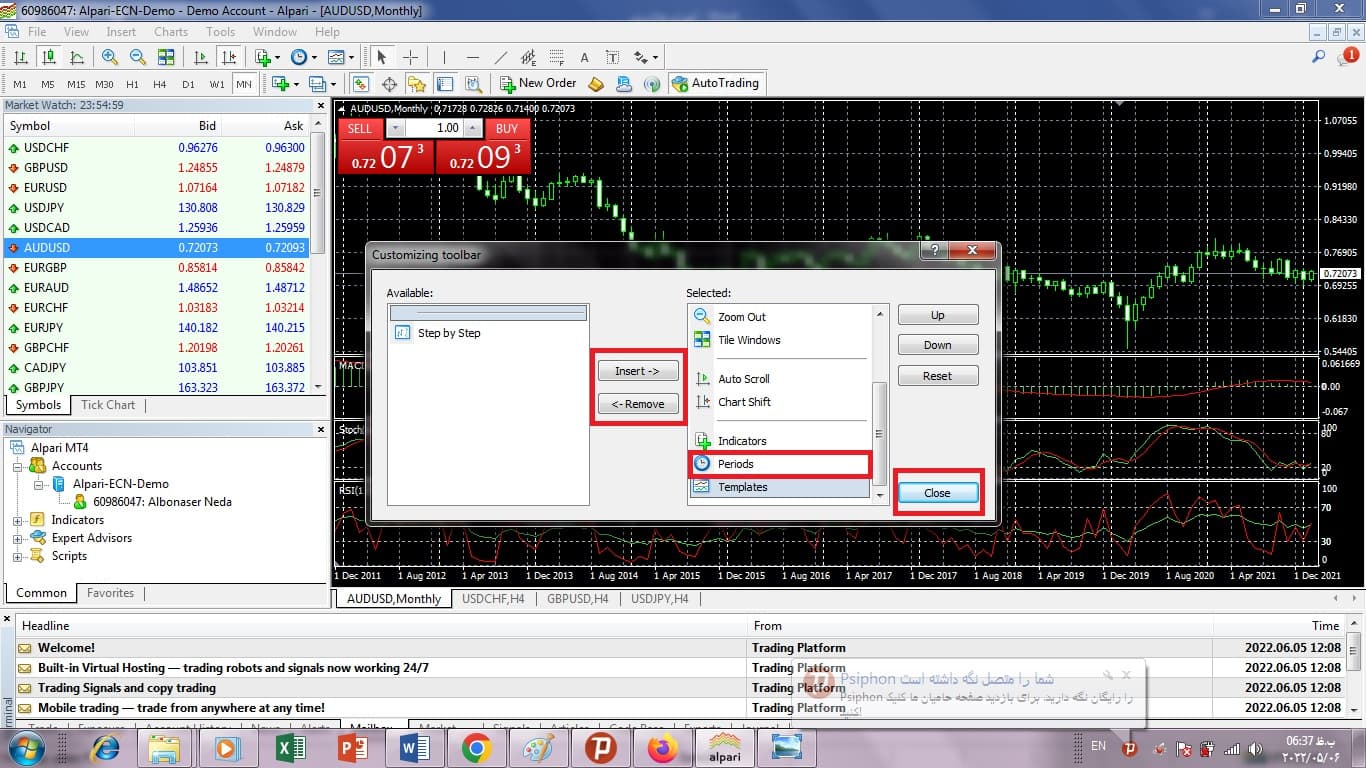Switch chart to H1 timeframe
This screenshot has width=1366, height=768.
pyautogui.click(x=132, y=84)
